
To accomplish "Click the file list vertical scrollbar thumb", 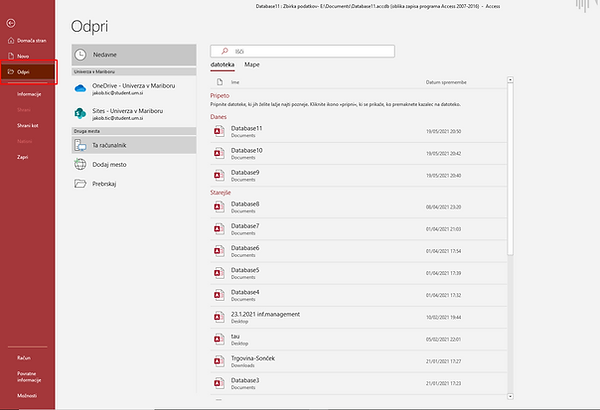I will tap(510, 169).
